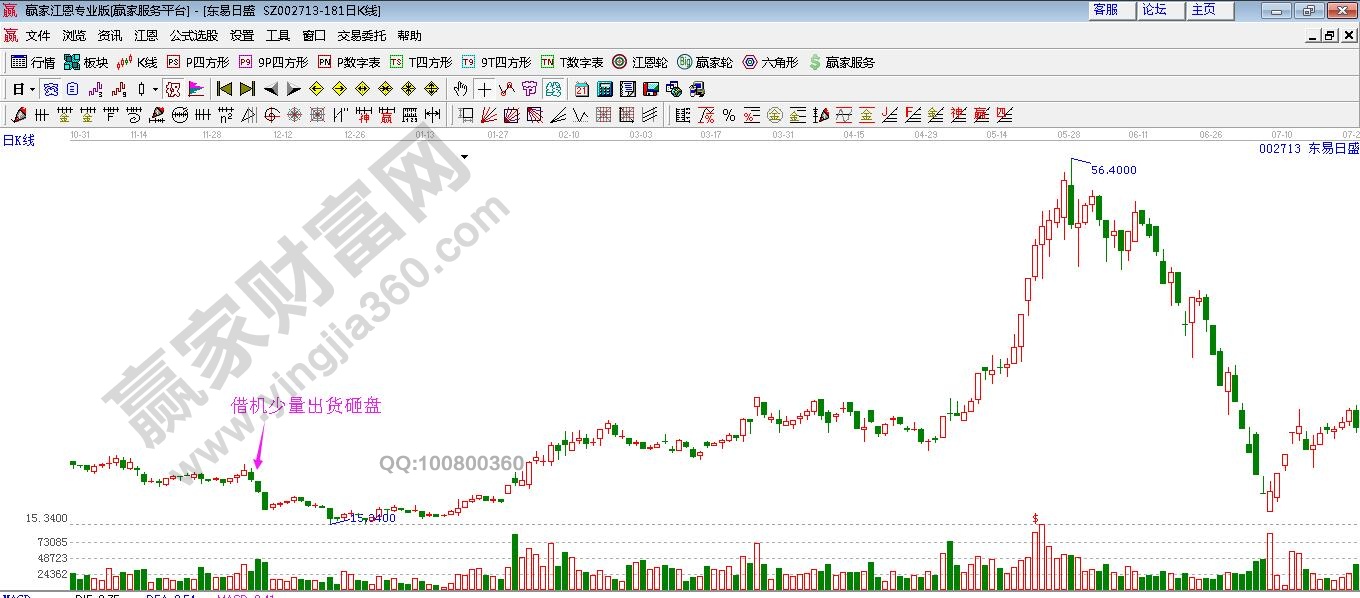Image resolution: width=1360 pixels, height=598 pixels.
Task: Open the 赢家服务 toolbar item
Action: pos(841,62)
